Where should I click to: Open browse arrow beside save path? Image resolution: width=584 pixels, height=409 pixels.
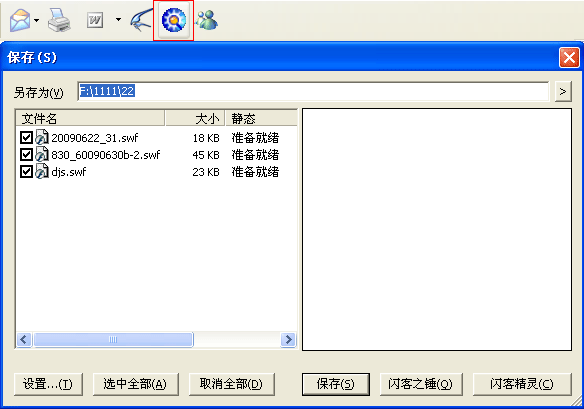point(563,91)
